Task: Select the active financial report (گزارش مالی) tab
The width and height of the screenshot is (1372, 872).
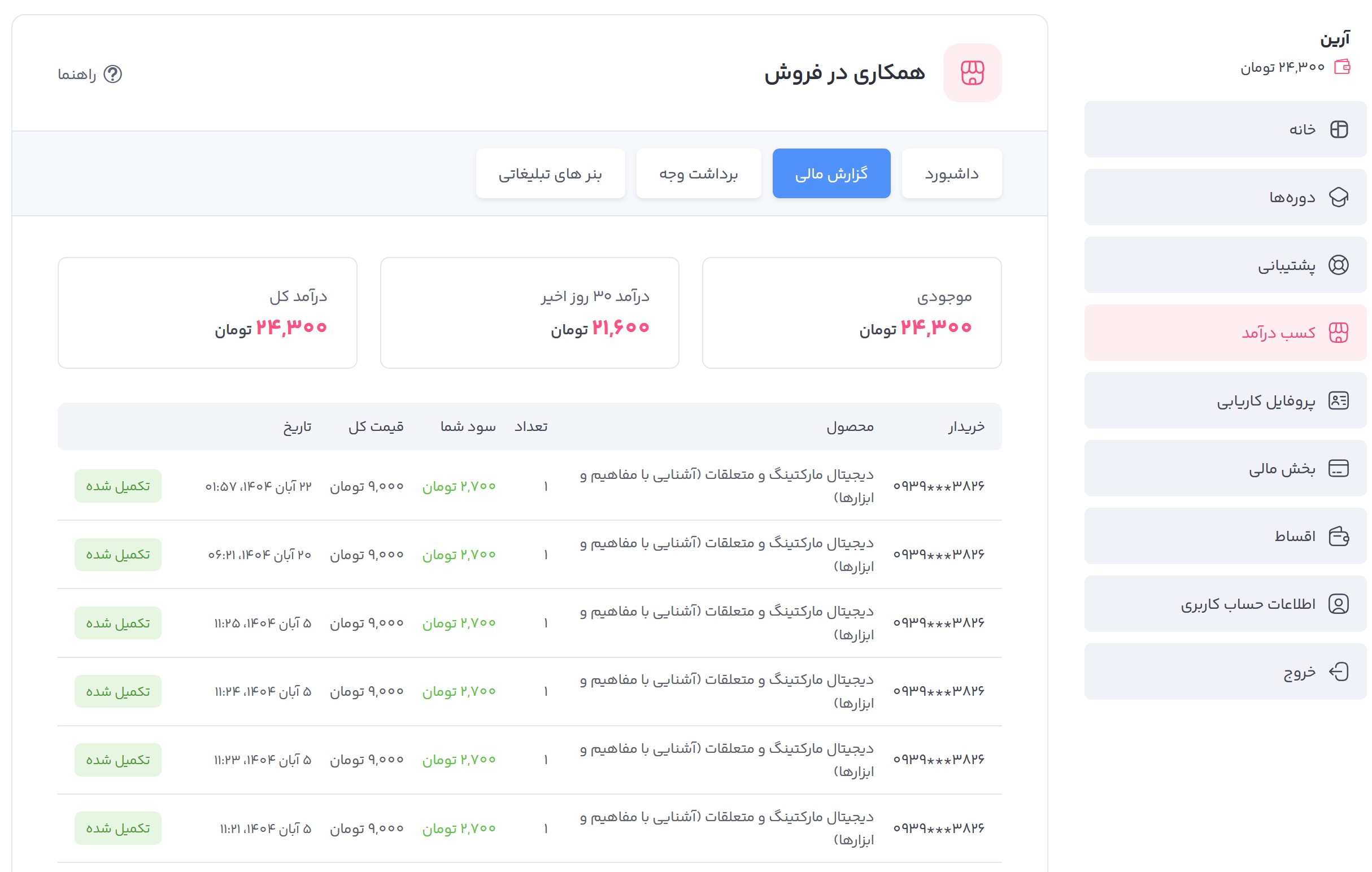Action: pyautogui.click(x=831, y=174)
